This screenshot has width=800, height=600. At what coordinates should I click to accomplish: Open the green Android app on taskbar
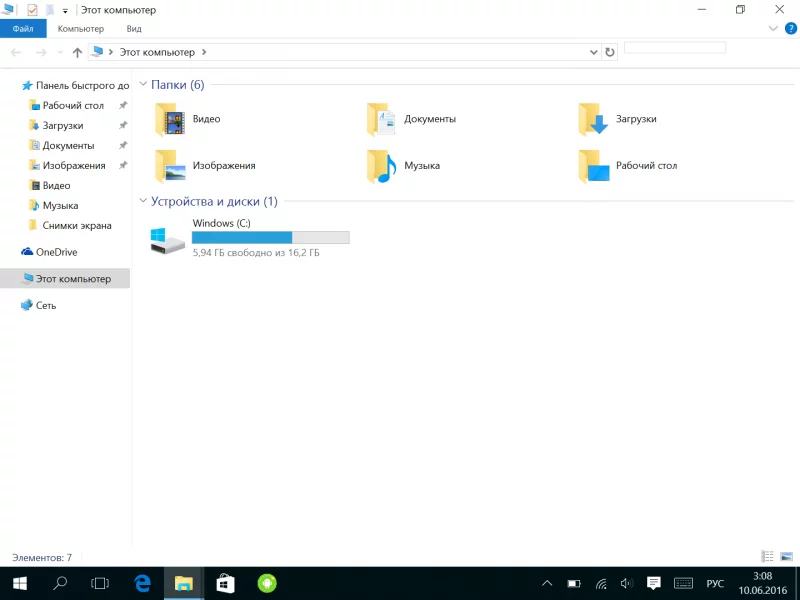point(267,583)
